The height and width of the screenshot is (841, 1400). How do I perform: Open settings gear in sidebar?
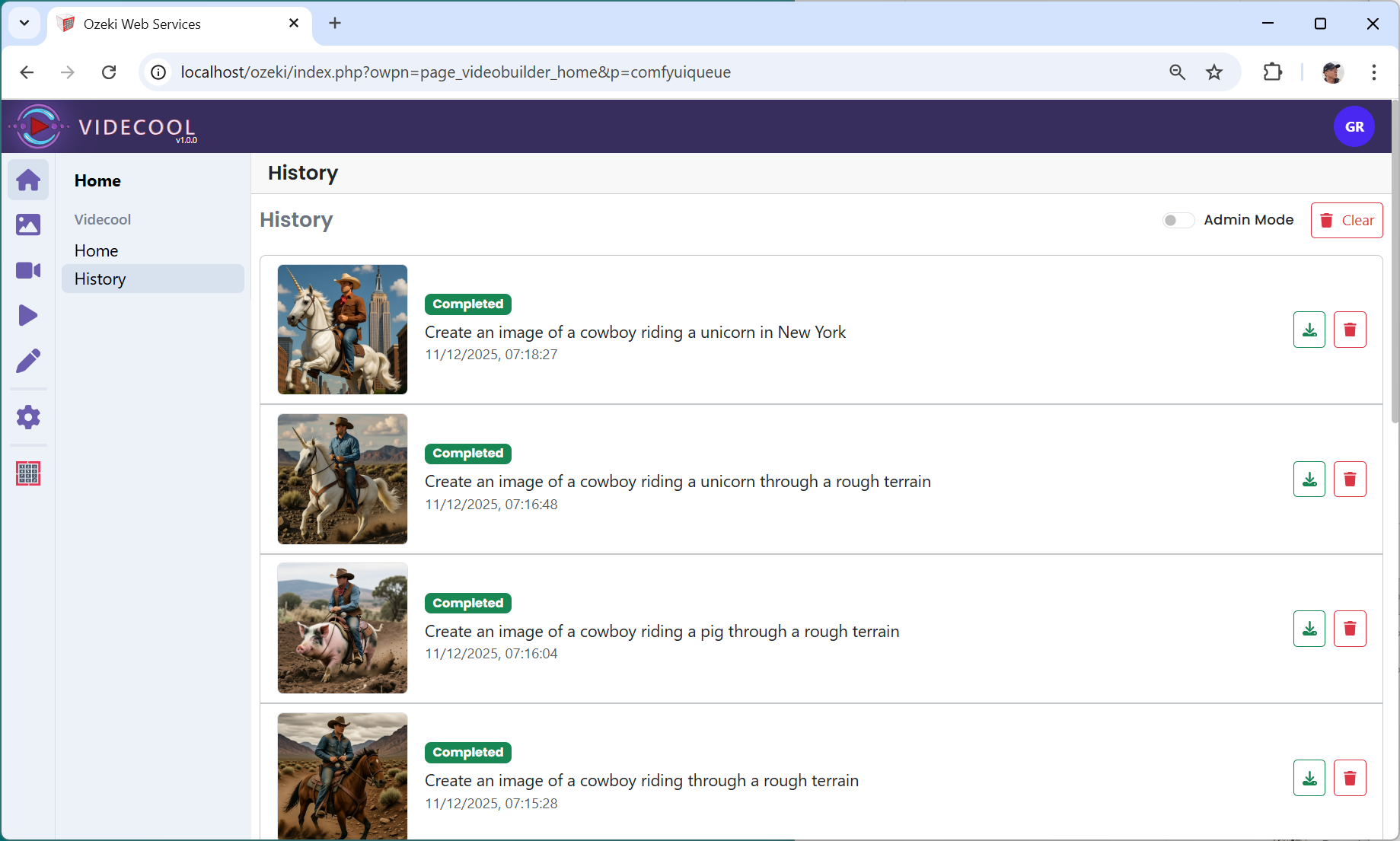[28, 417]
